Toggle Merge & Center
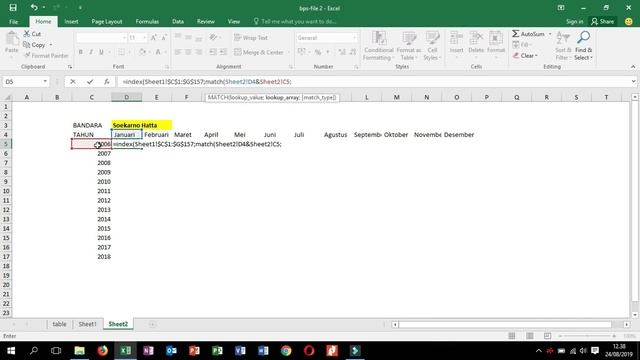 click(x=260, y=52)
